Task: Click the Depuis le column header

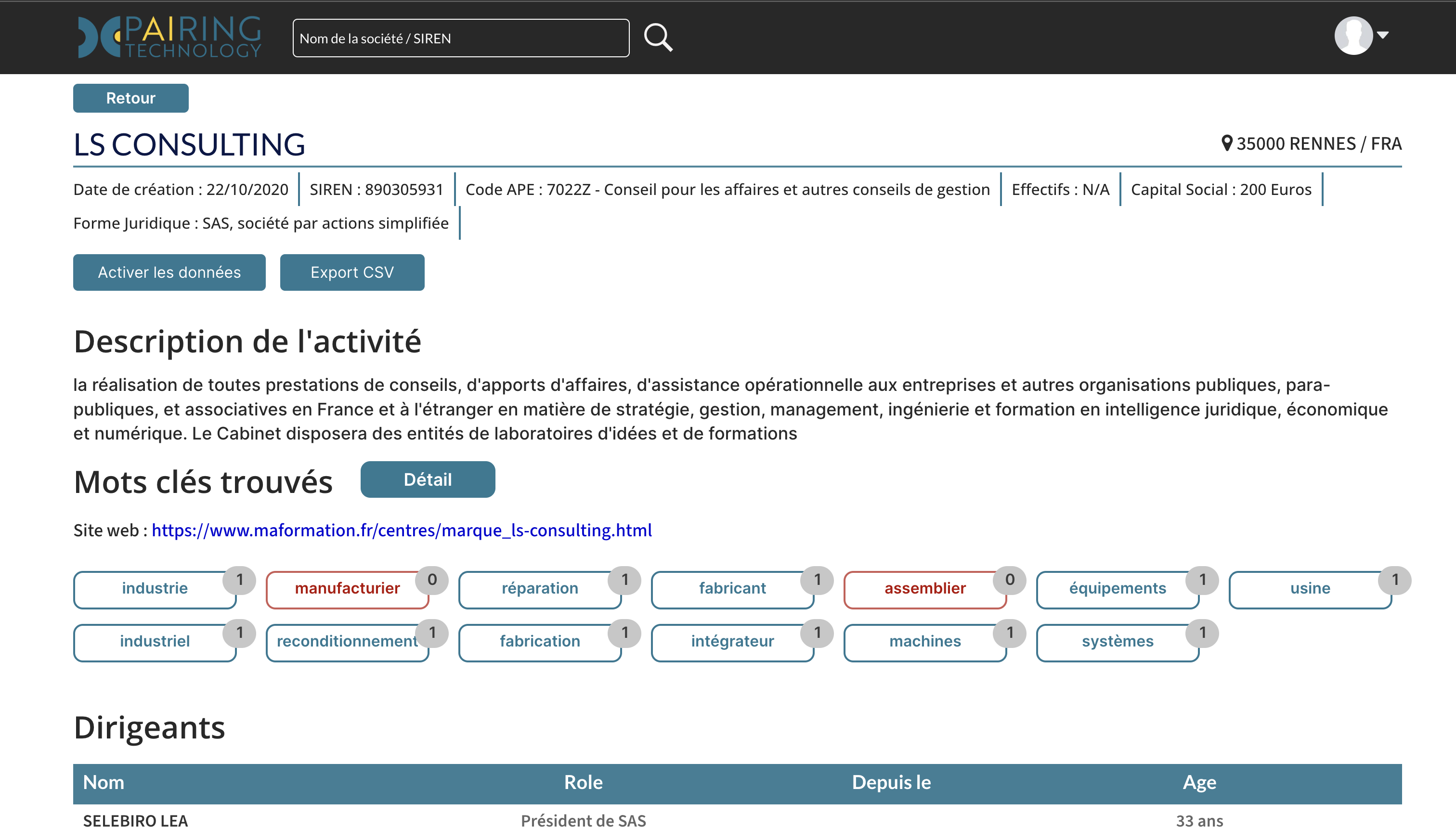Action: (891, 783)
